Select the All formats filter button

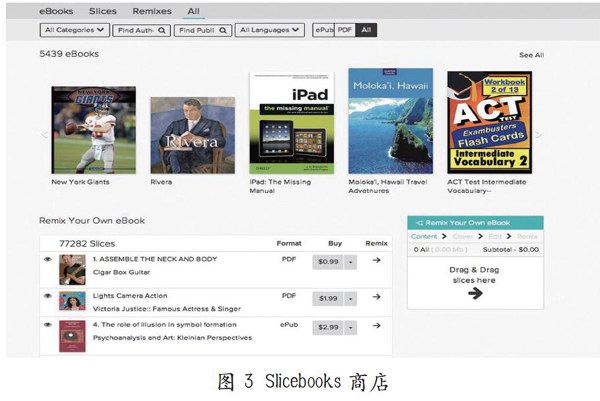click(x=366, y=30)
